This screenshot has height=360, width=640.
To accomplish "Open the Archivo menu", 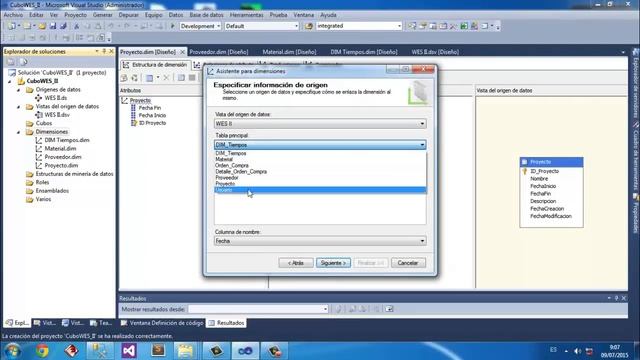I will pos(13,15).
